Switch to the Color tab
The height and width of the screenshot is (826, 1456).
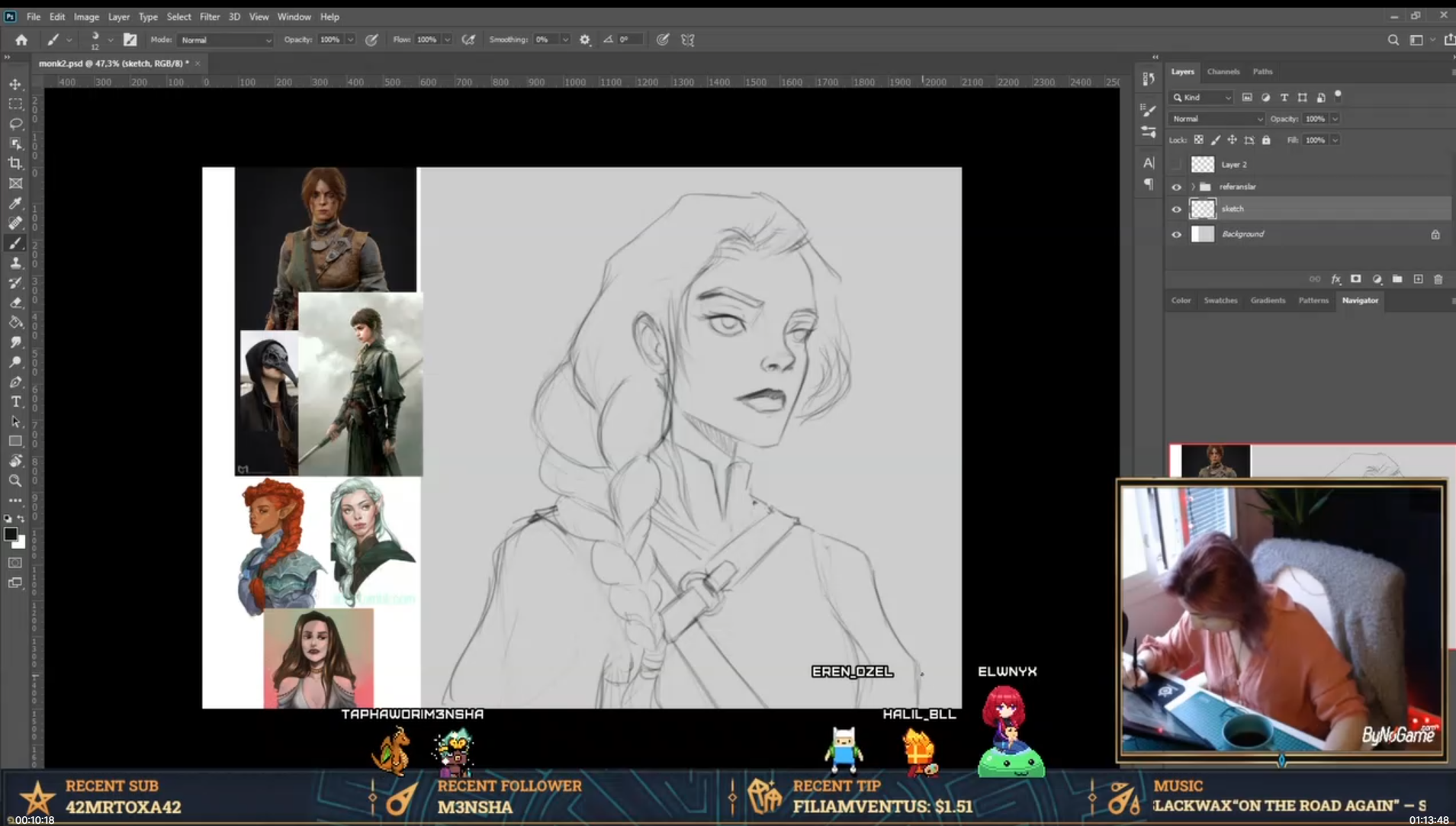[x=1181, y=301]
